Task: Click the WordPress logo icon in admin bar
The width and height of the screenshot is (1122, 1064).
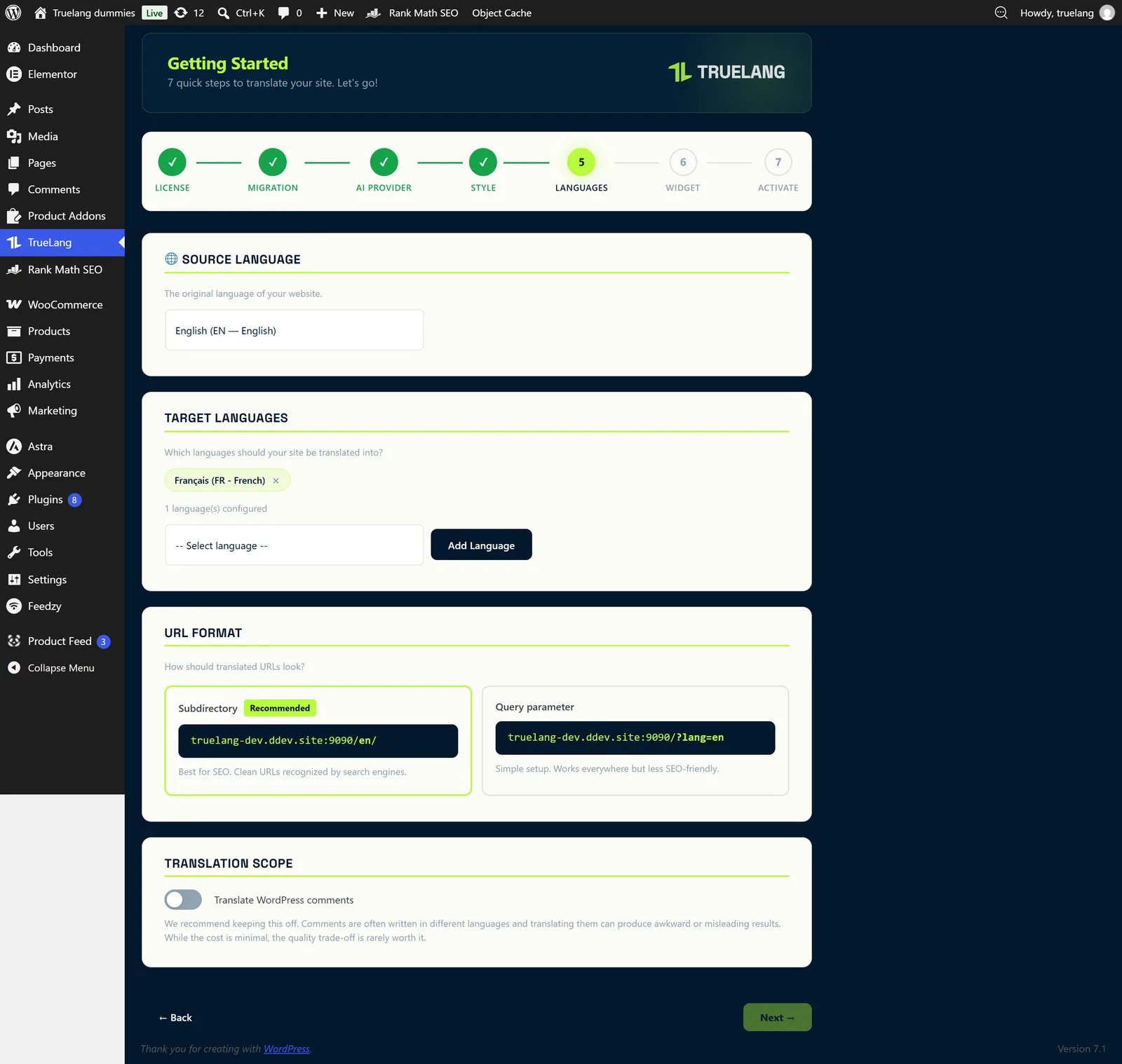Action: [13, 13]
